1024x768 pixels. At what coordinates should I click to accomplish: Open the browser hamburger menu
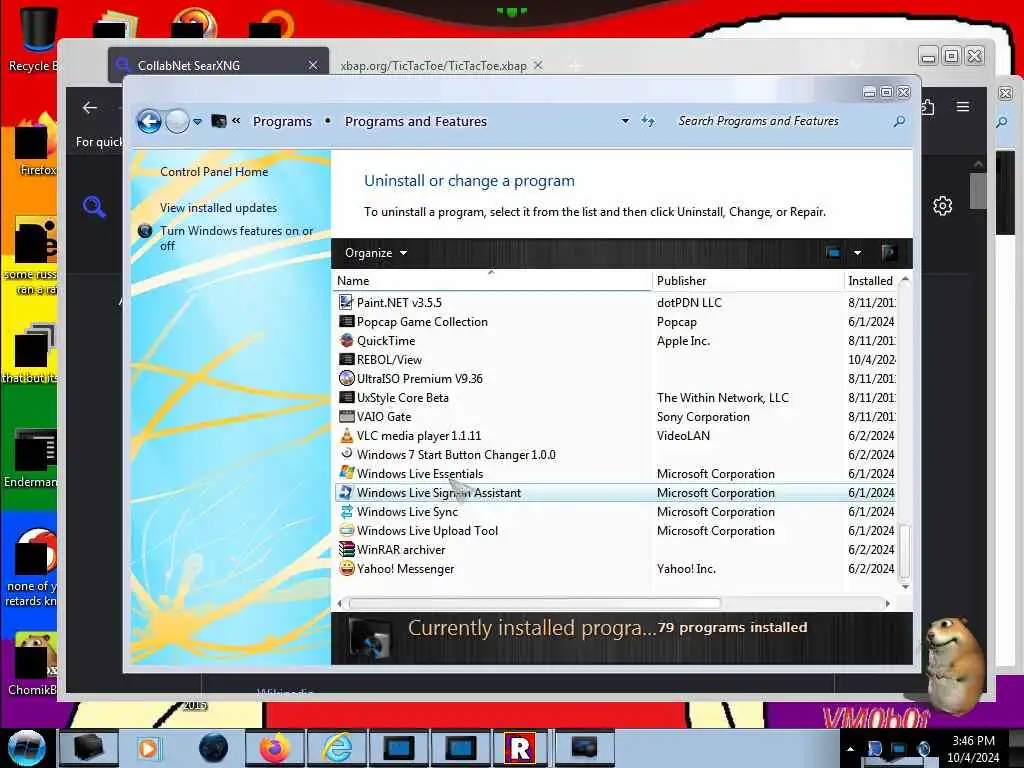point(963,106)
